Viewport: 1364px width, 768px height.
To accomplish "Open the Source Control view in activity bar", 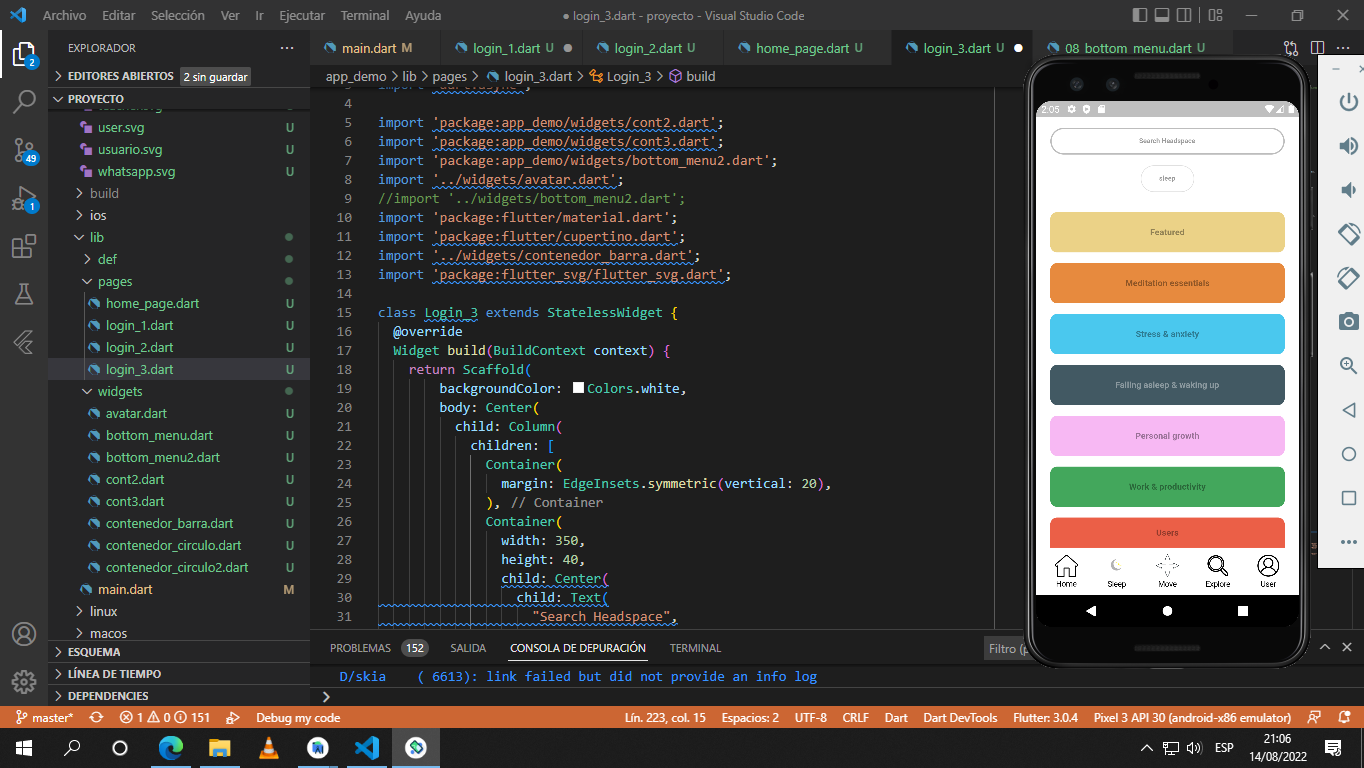I will [24, 148].
